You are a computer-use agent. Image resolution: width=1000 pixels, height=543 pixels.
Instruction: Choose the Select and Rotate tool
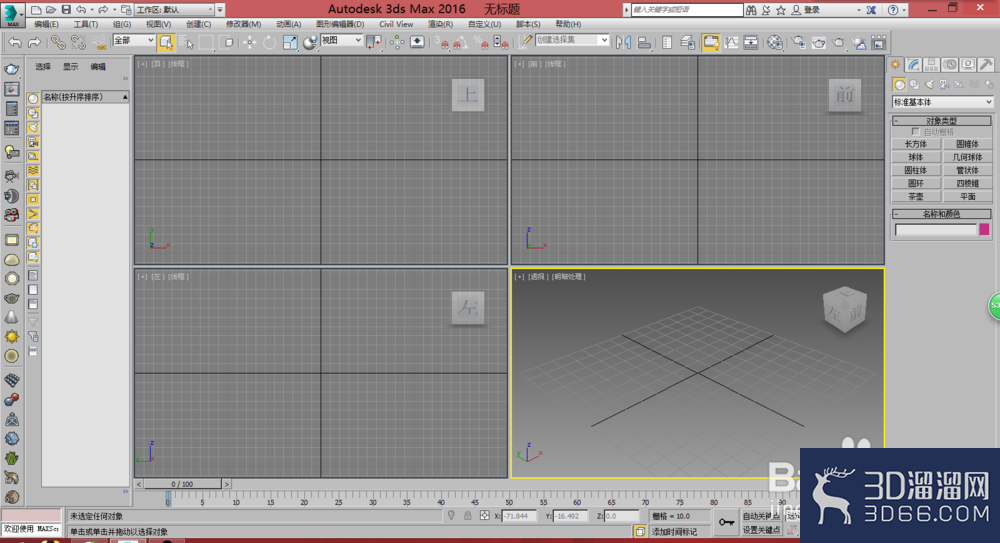click(x=270, y=43)
